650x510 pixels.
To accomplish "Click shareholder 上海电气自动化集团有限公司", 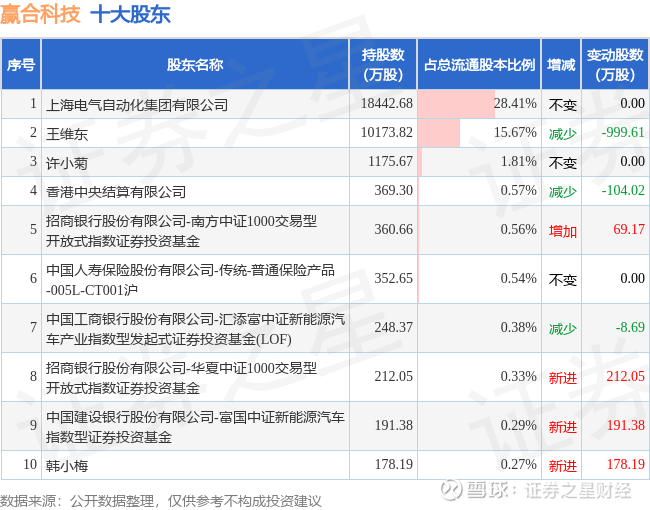I will 137,104.
